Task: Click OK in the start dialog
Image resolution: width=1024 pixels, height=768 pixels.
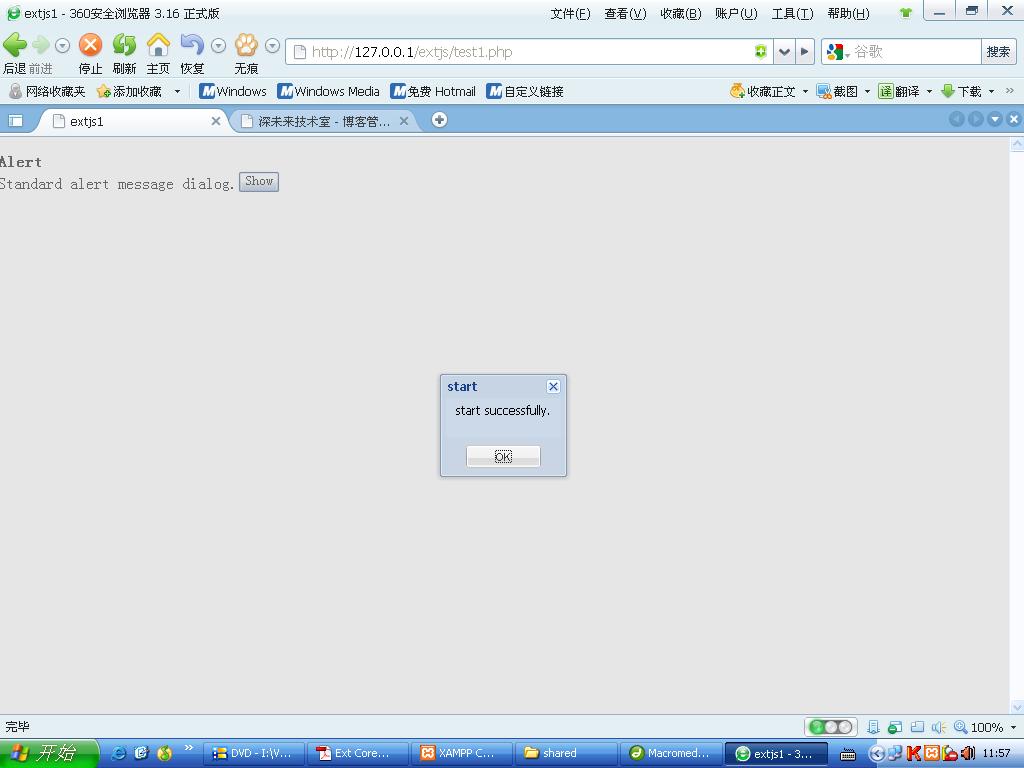Action: [503, 456]
